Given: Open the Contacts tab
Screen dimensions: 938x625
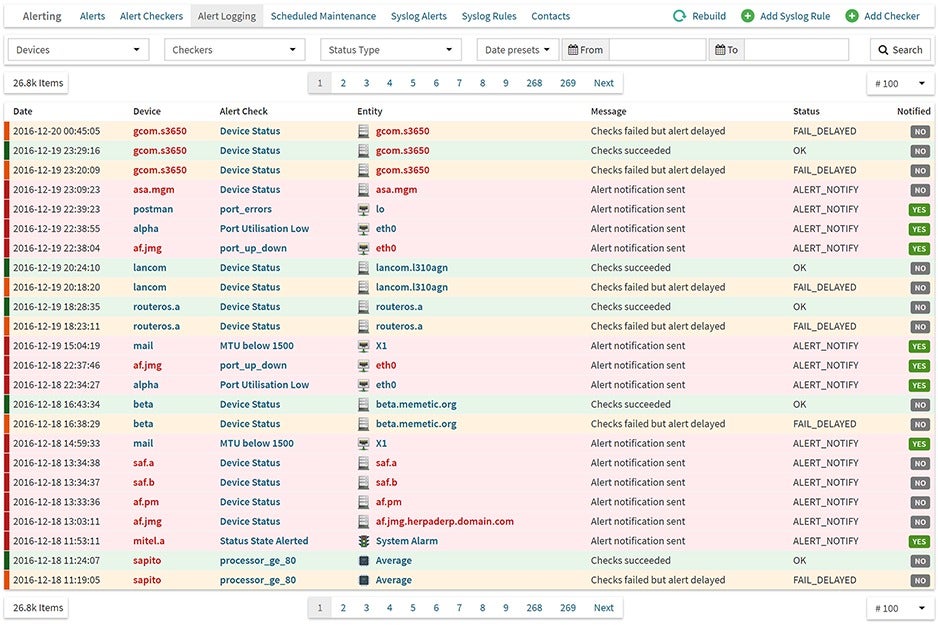Looking at the screenshot, I should click(550, 16).
